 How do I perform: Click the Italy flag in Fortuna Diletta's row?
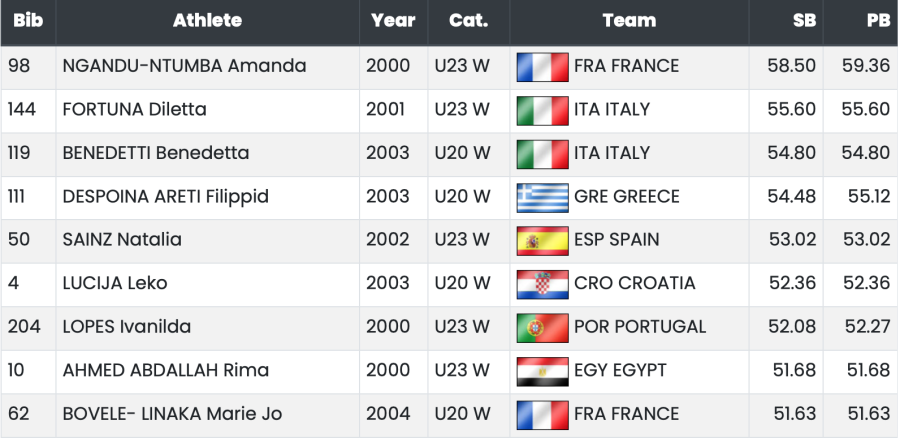click(542, 110)
